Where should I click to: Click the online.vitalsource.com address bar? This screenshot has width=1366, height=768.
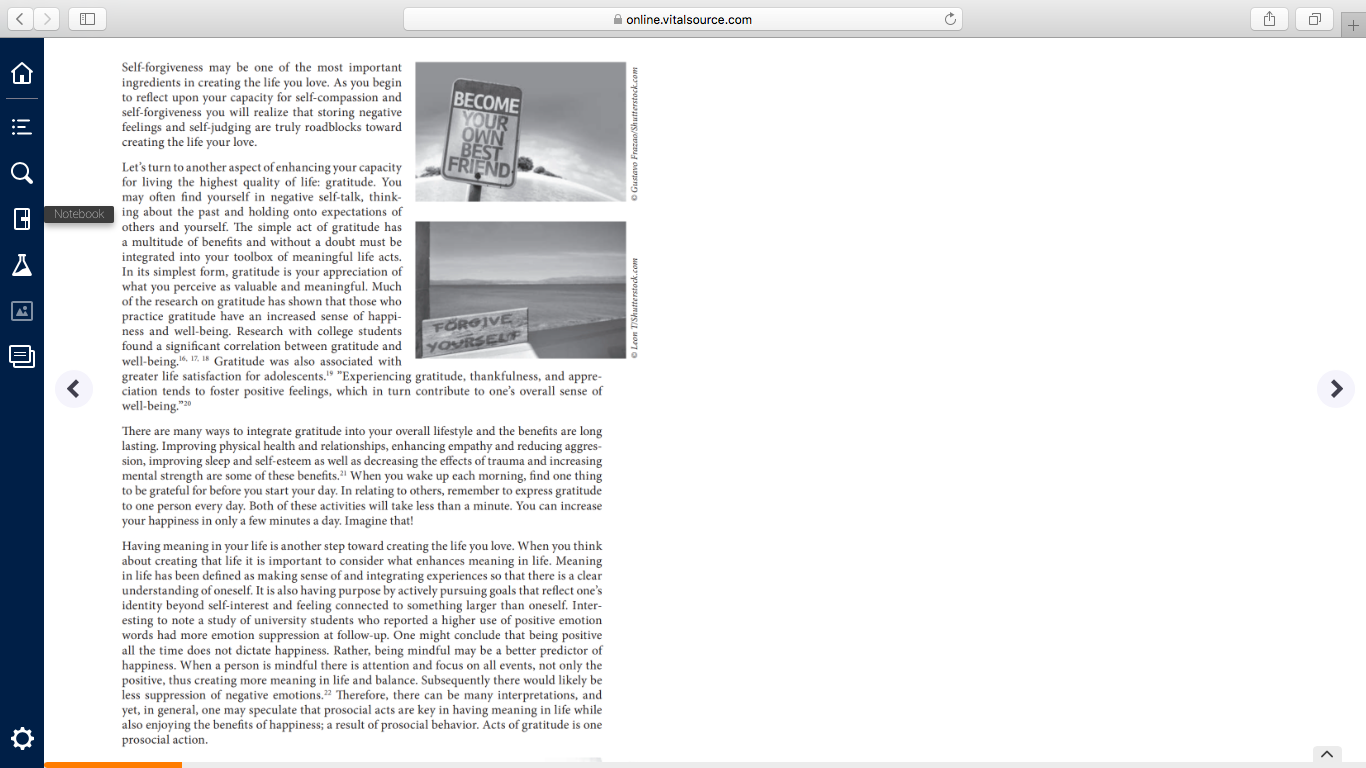click(683, 19)
